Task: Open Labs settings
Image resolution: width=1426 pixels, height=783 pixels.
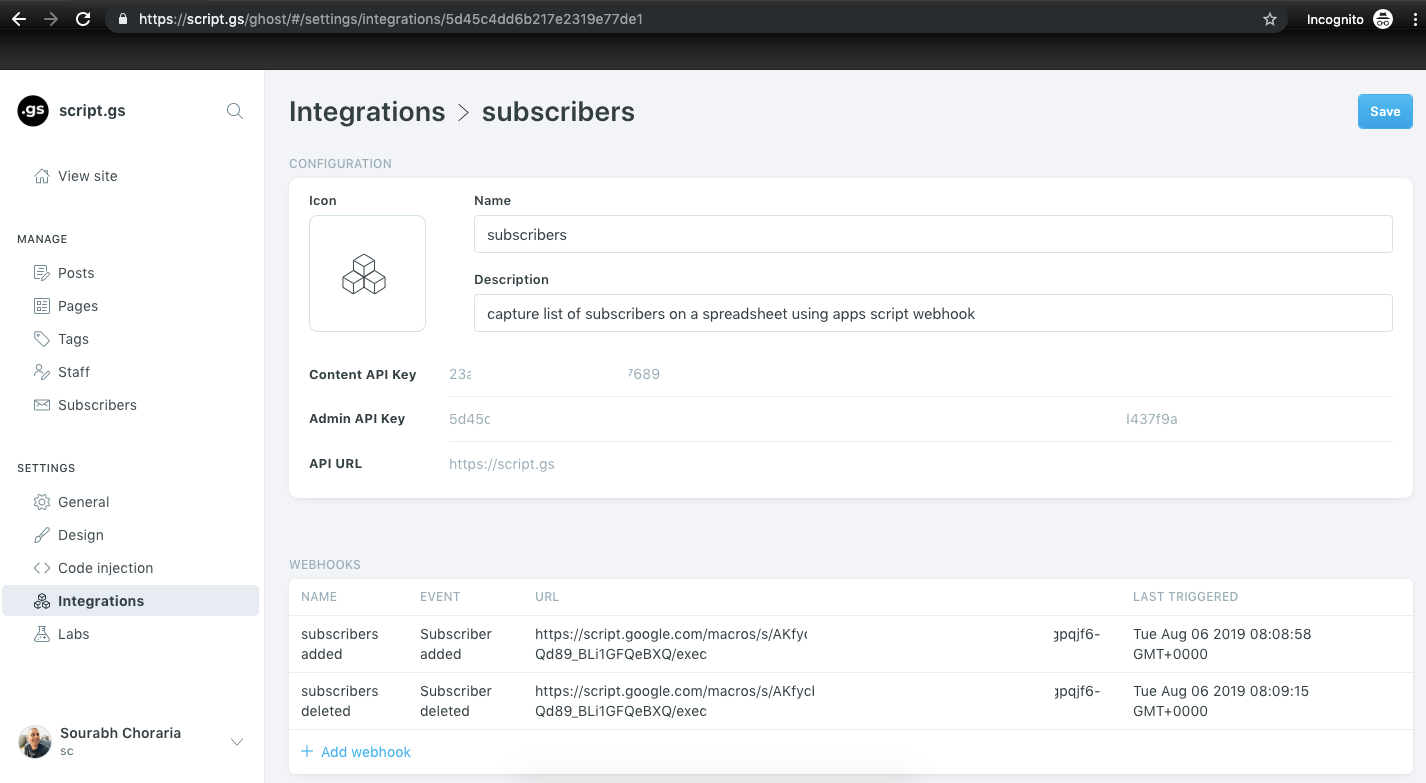Action: pyautogui.click(x=74, y=634)
